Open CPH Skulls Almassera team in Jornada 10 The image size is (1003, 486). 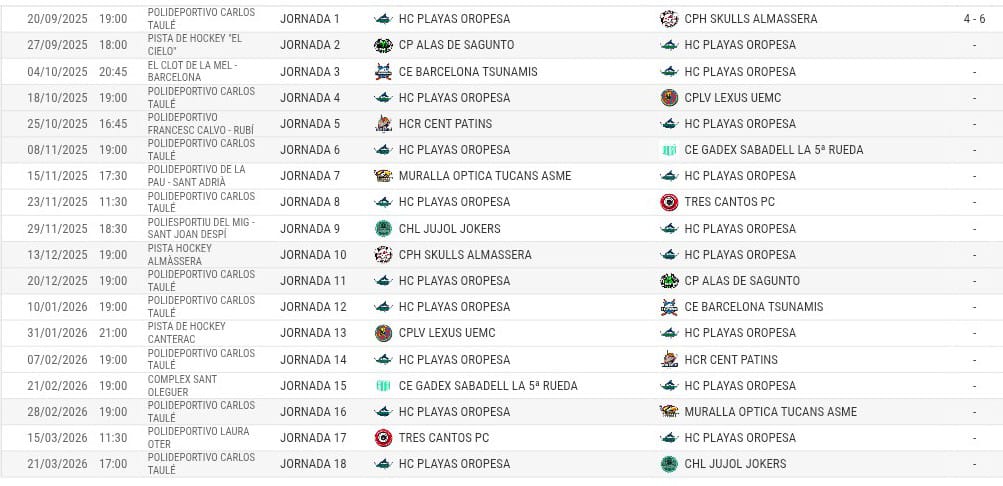(x=465, y=255)
